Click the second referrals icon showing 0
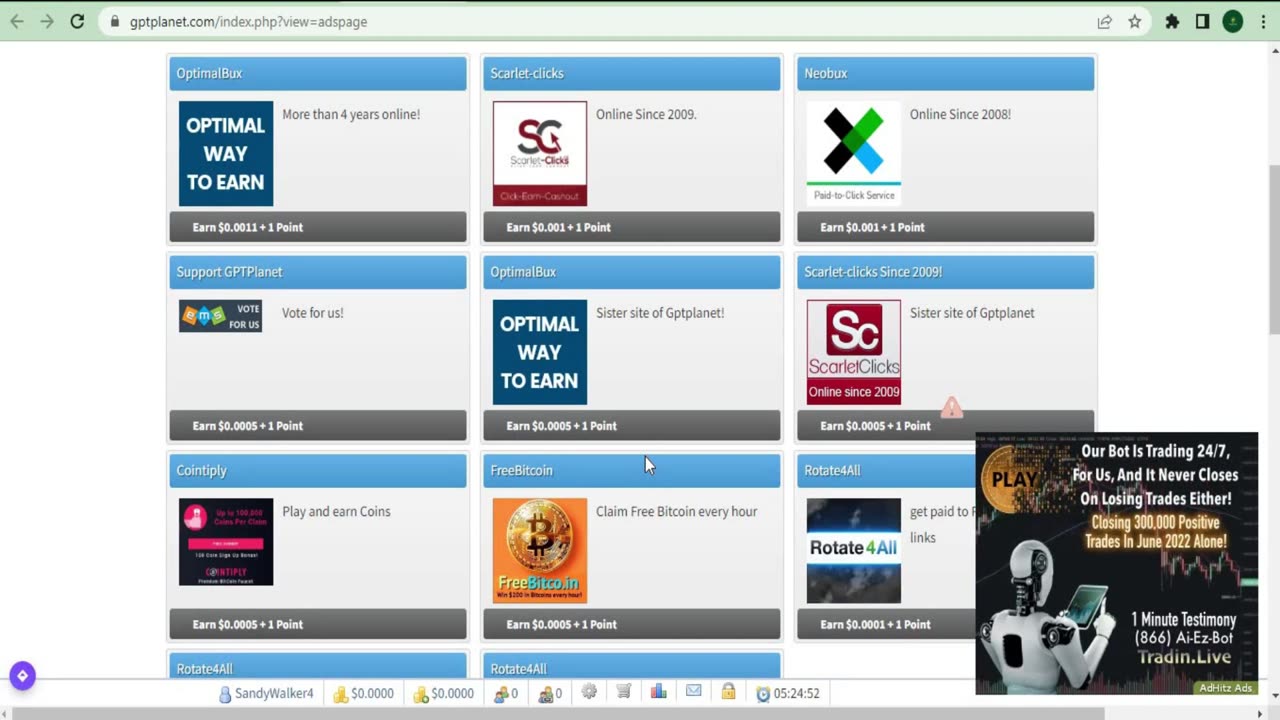 click(x=545, y=693)
